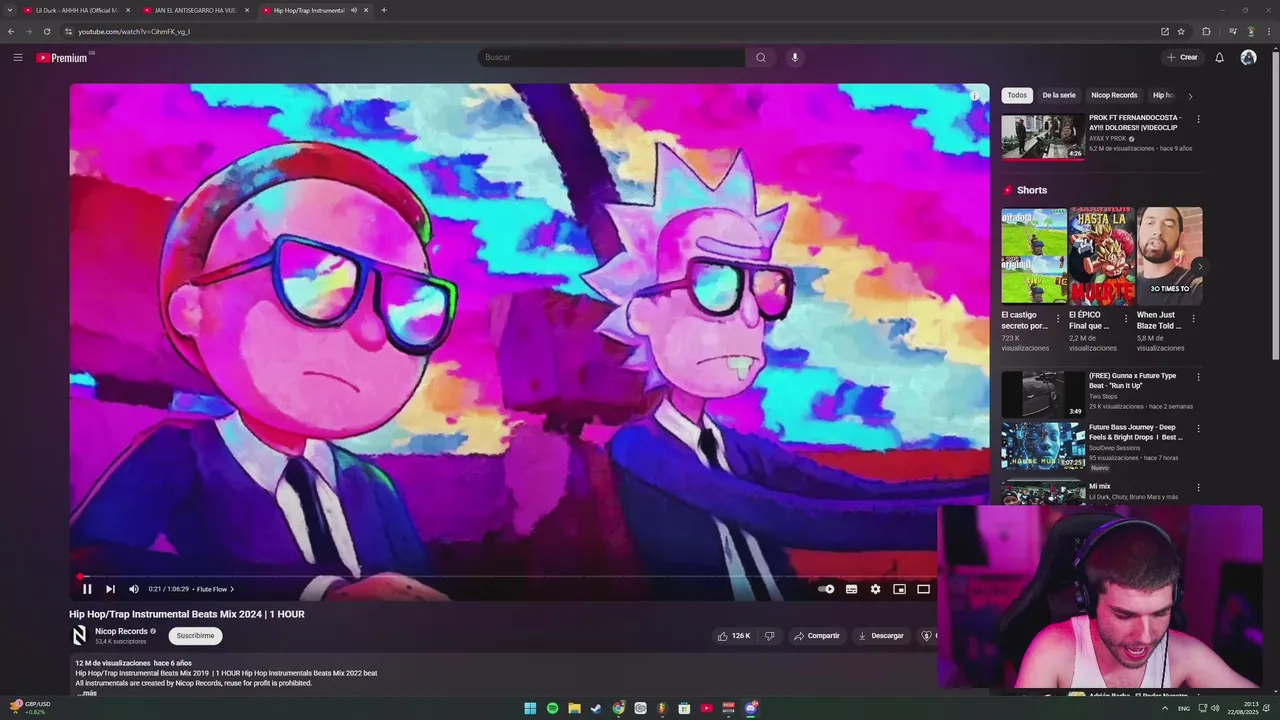Open PROK FT FERNANDOCOSTA video thumbnail
Screen dimensions: 1280x720
point(1043,137)
